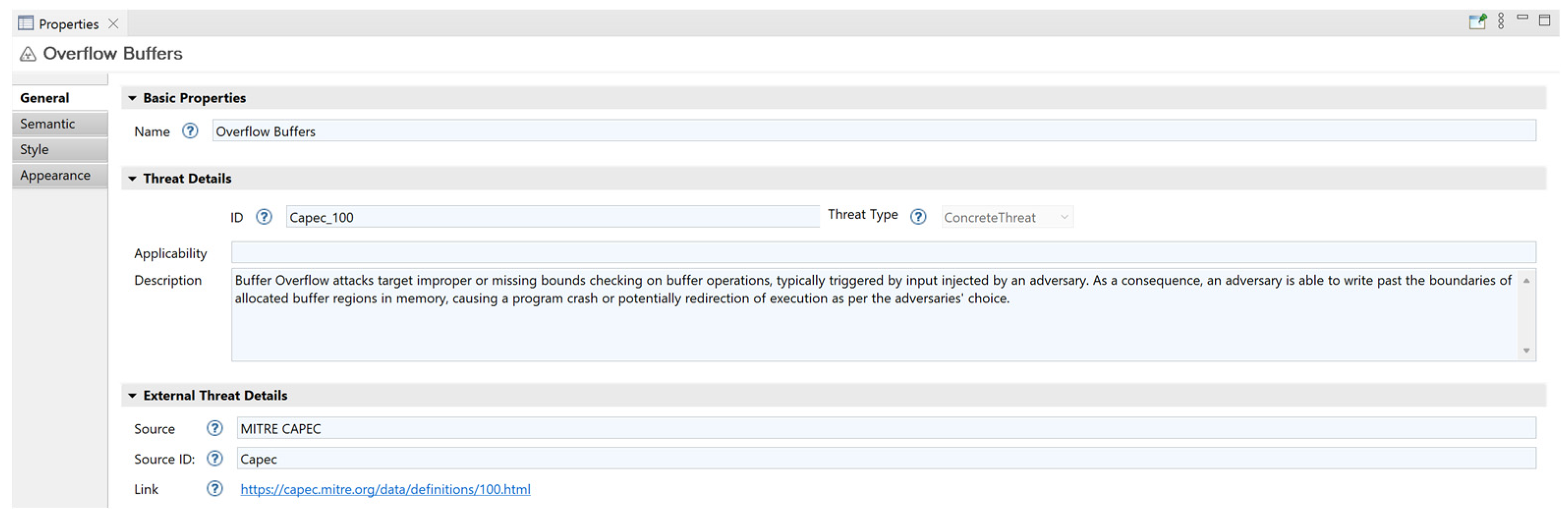Click the Source ID help icon

214,459
